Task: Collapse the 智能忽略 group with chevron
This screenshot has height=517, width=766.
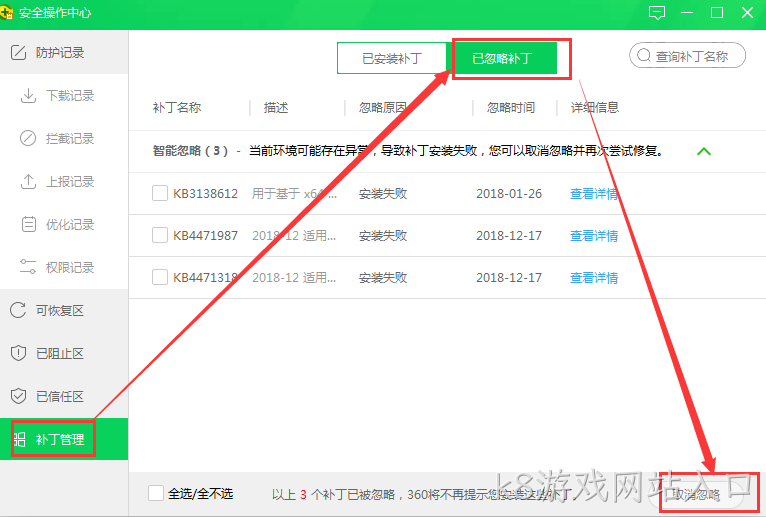Action: pos(703,151)
